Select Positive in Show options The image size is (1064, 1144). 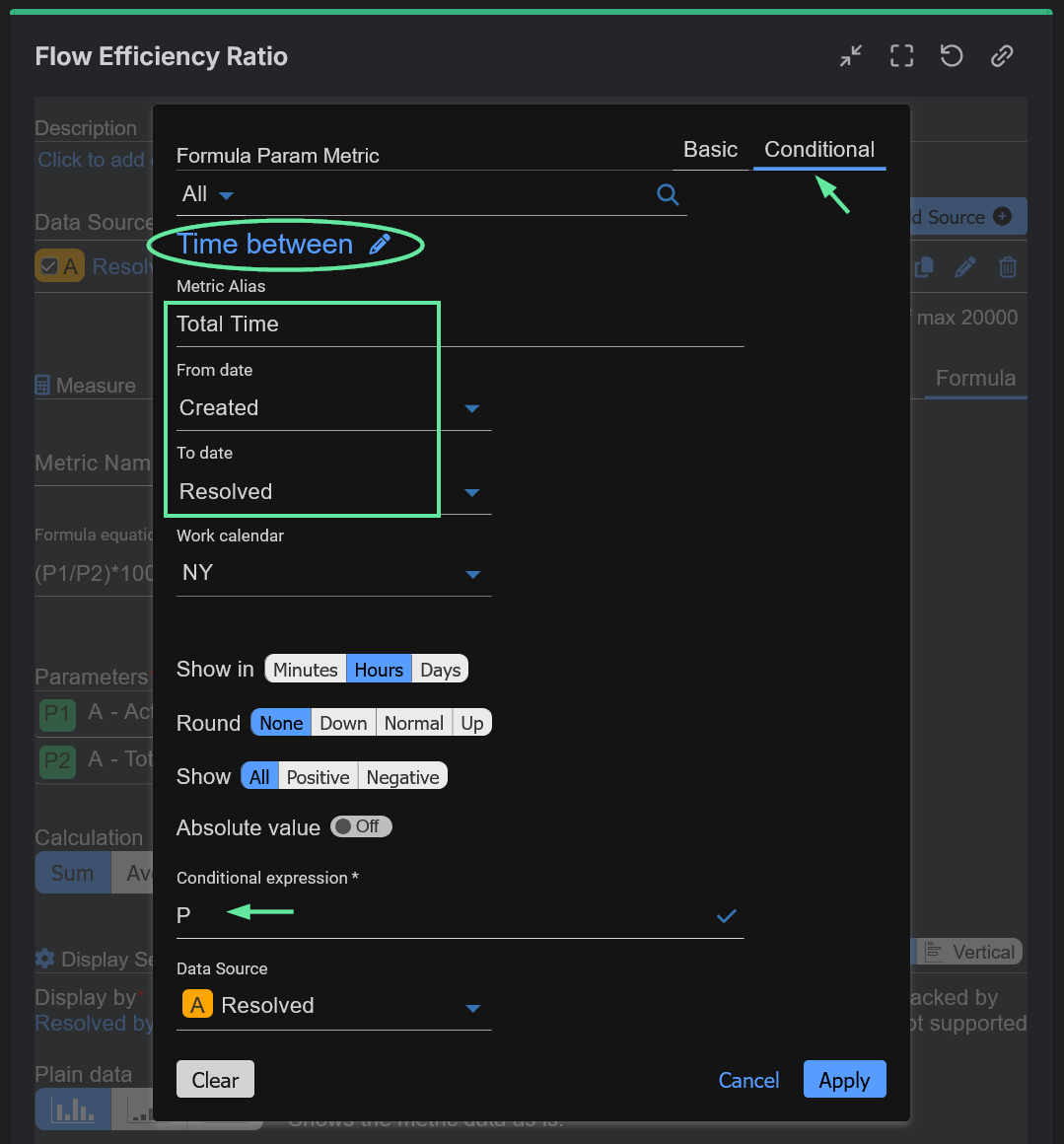tap(318, 777)
